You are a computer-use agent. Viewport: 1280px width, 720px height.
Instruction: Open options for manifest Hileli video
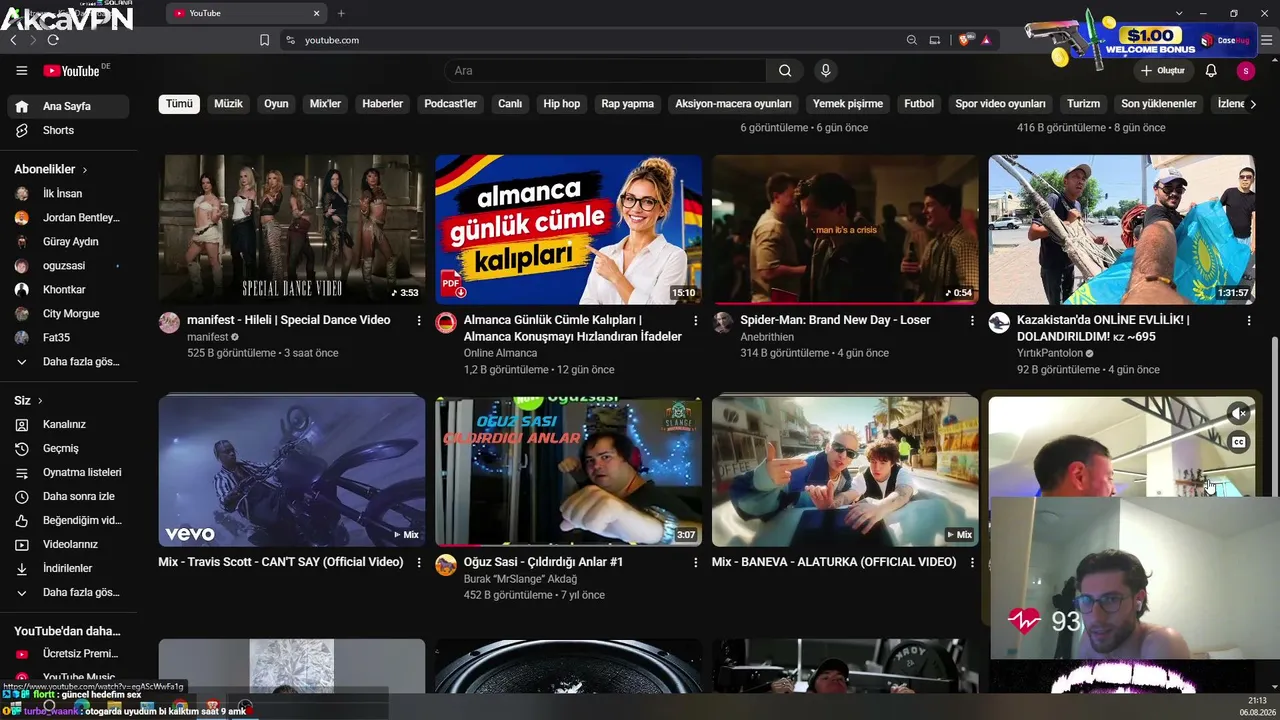pyautogui.click(x=418, y=320)
